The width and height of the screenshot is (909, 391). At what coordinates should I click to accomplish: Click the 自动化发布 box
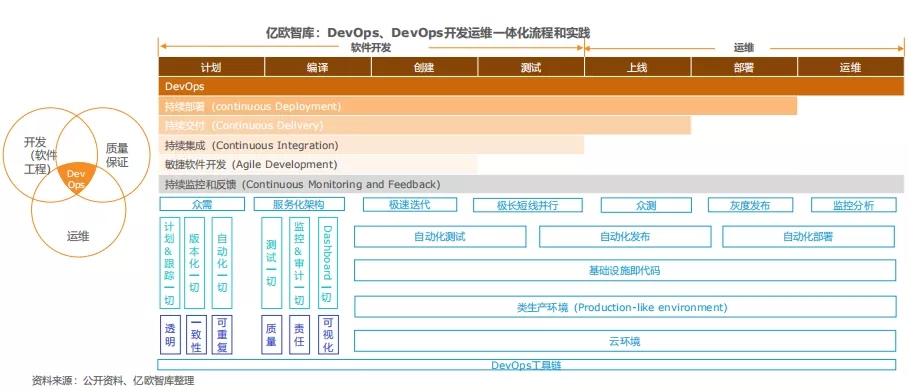pos(625,237)
